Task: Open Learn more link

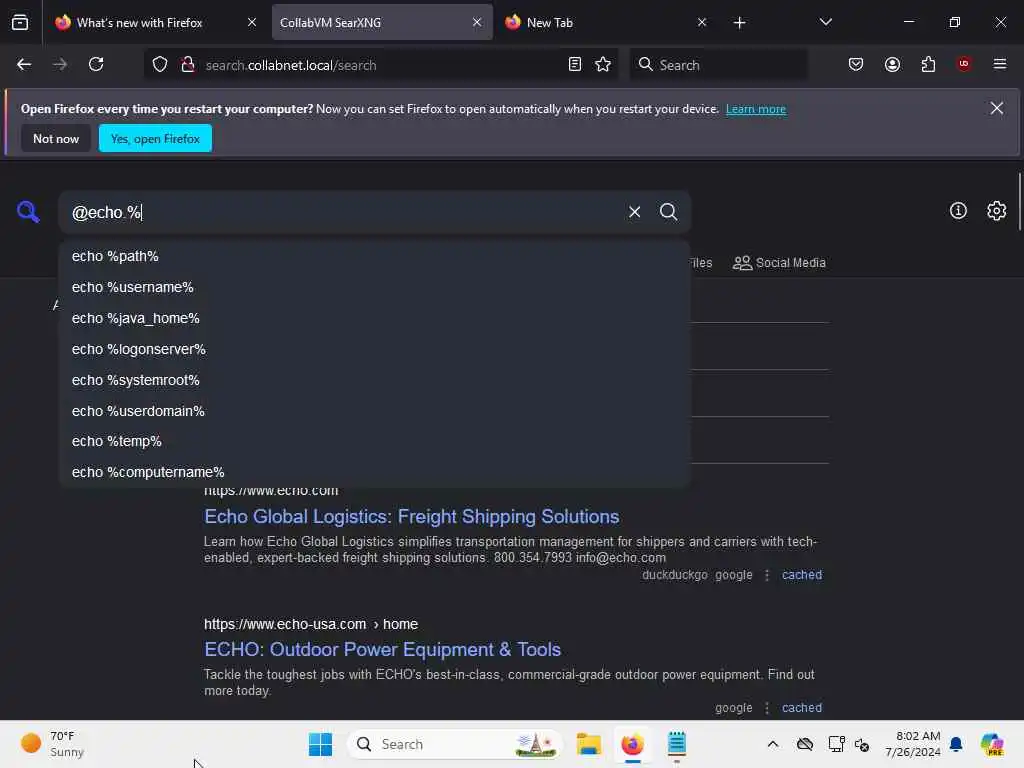Action: pos(756,109)
